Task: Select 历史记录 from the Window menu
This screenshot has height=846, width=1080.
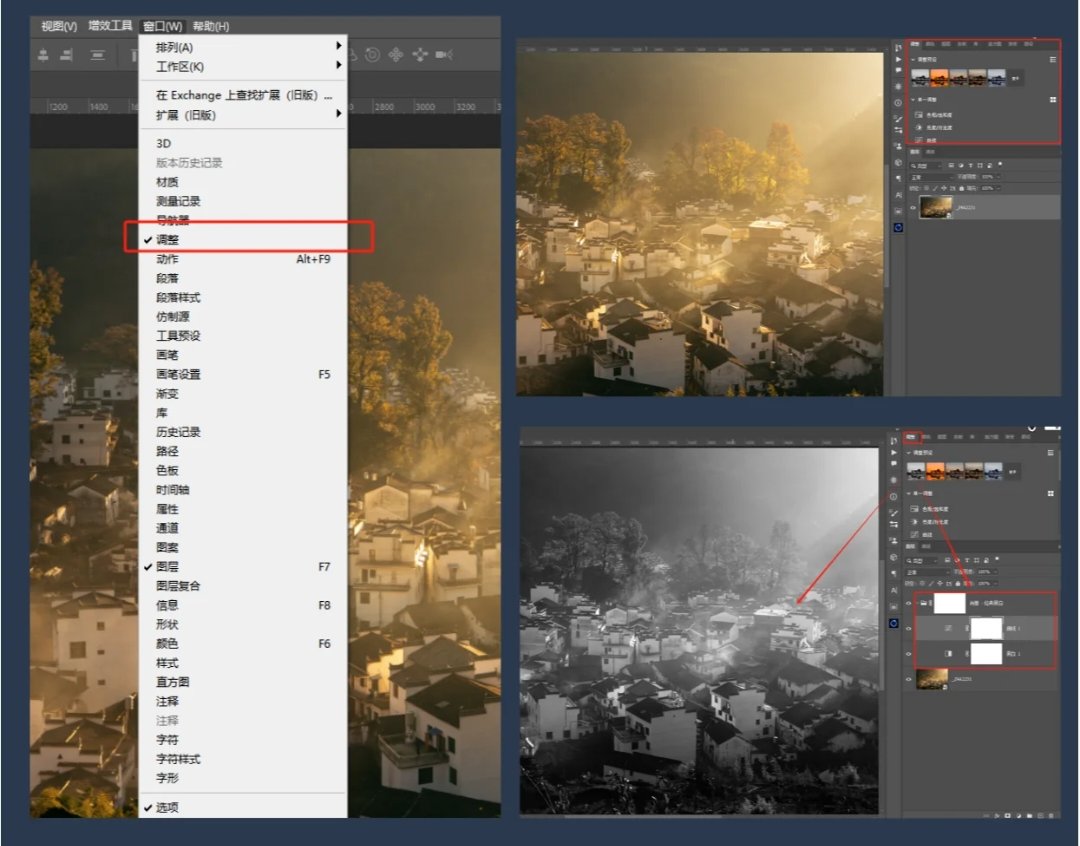Action: (179, 432)
